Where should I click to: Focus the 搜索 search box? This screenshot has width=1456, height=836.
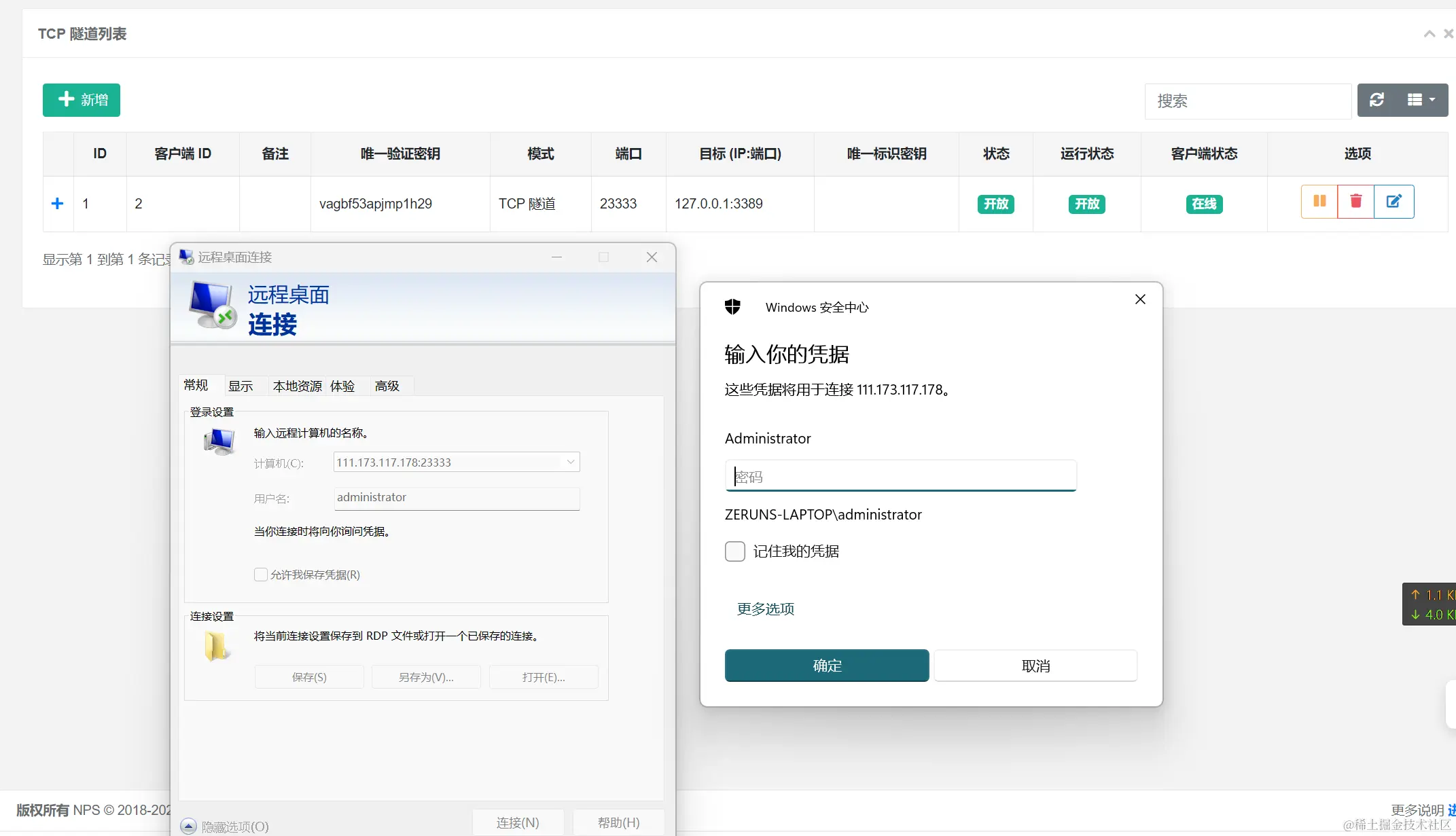[1247, 101]
